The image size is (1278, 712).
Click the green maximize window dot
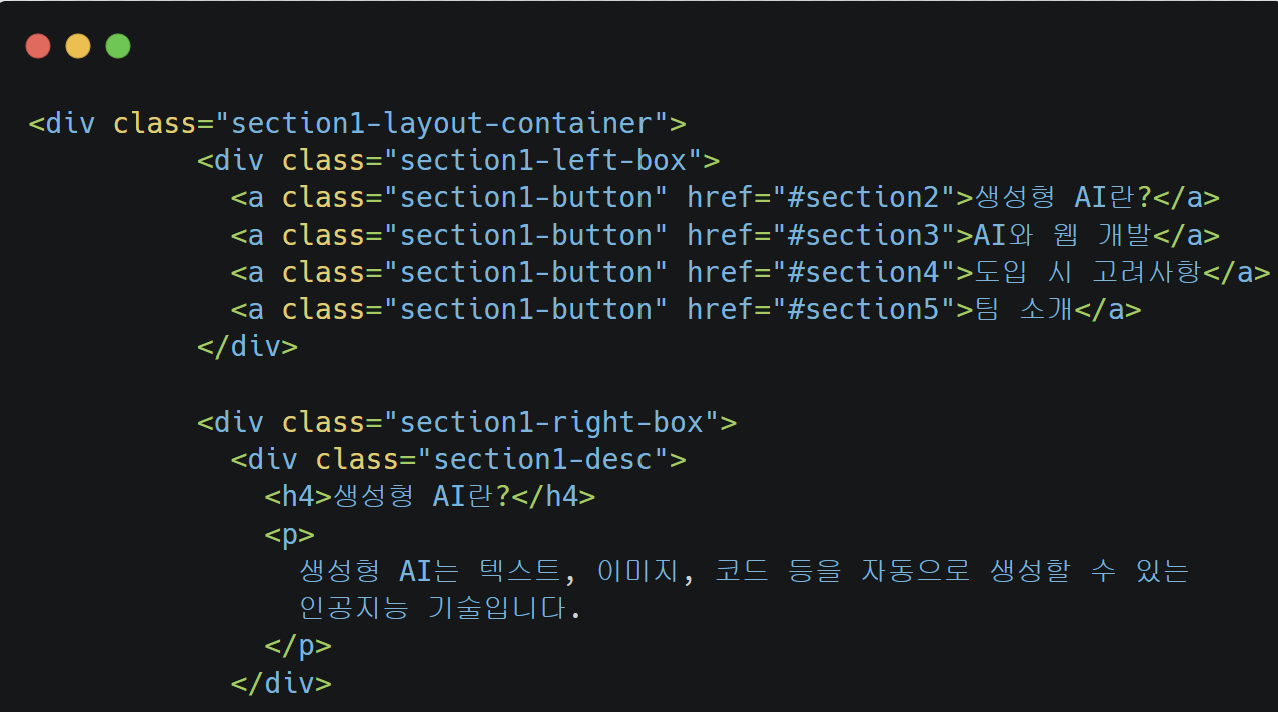pos(118,46)
